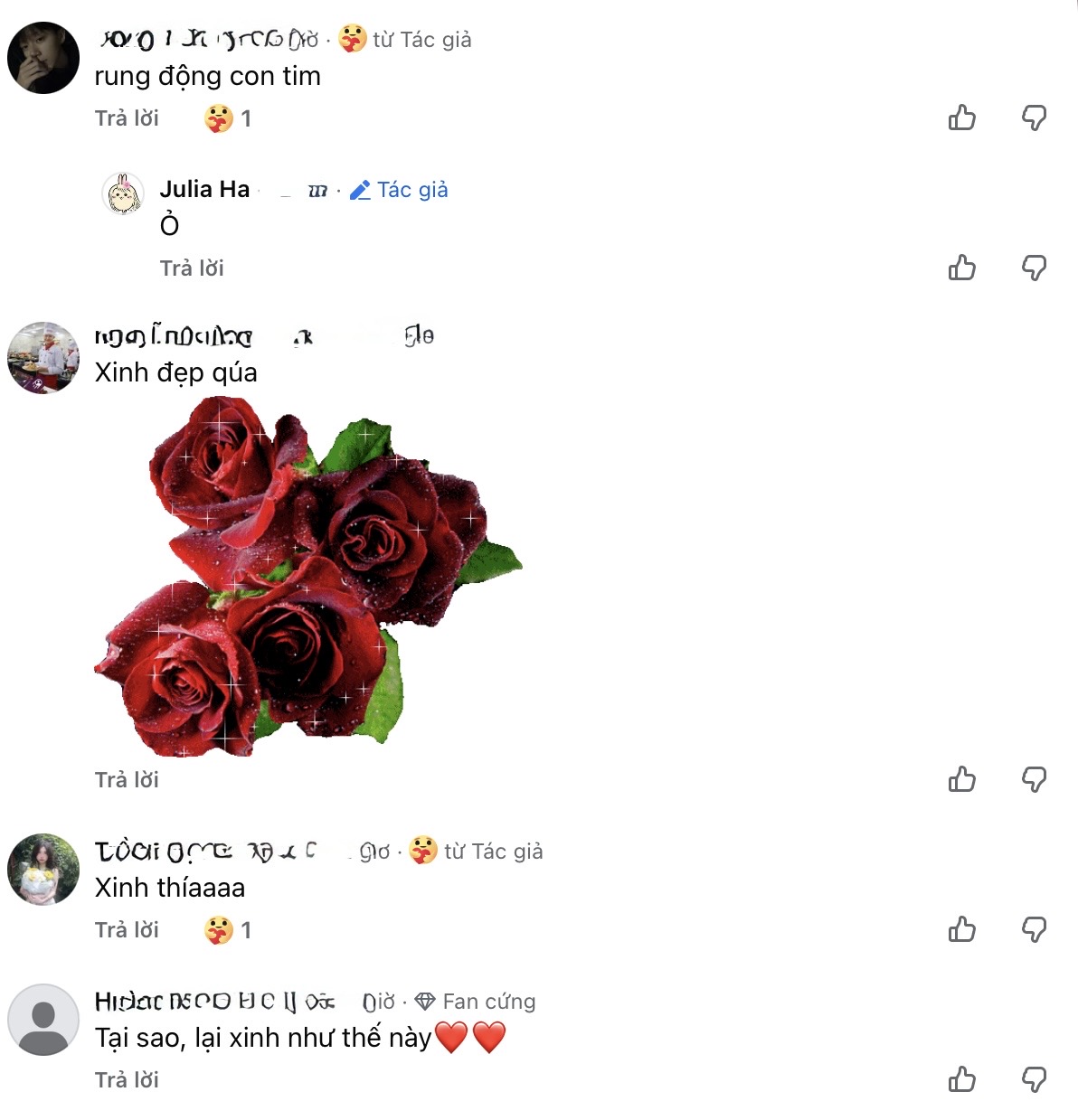Reply to 'Tại sao, lại xinh' comment
This screenshot has height=1120, width=1078.
point(127,1080)
